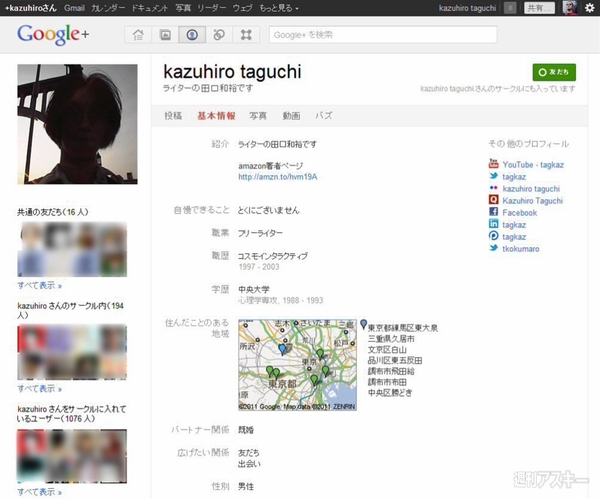The height and width of the screenshot is (499, 600).
Task: Click the Tokyo places map thumbnail
Action: pos(297,365)
